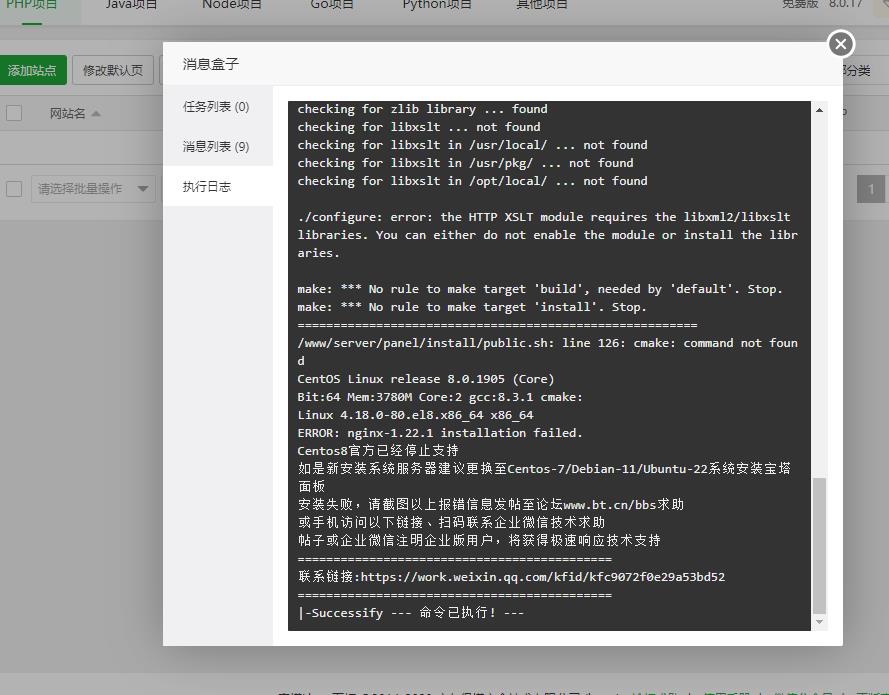Click the www.bt.cn/bbs forum text
Image resolution: width=889 pixels, height=695 pixels.
click(609, 505)
